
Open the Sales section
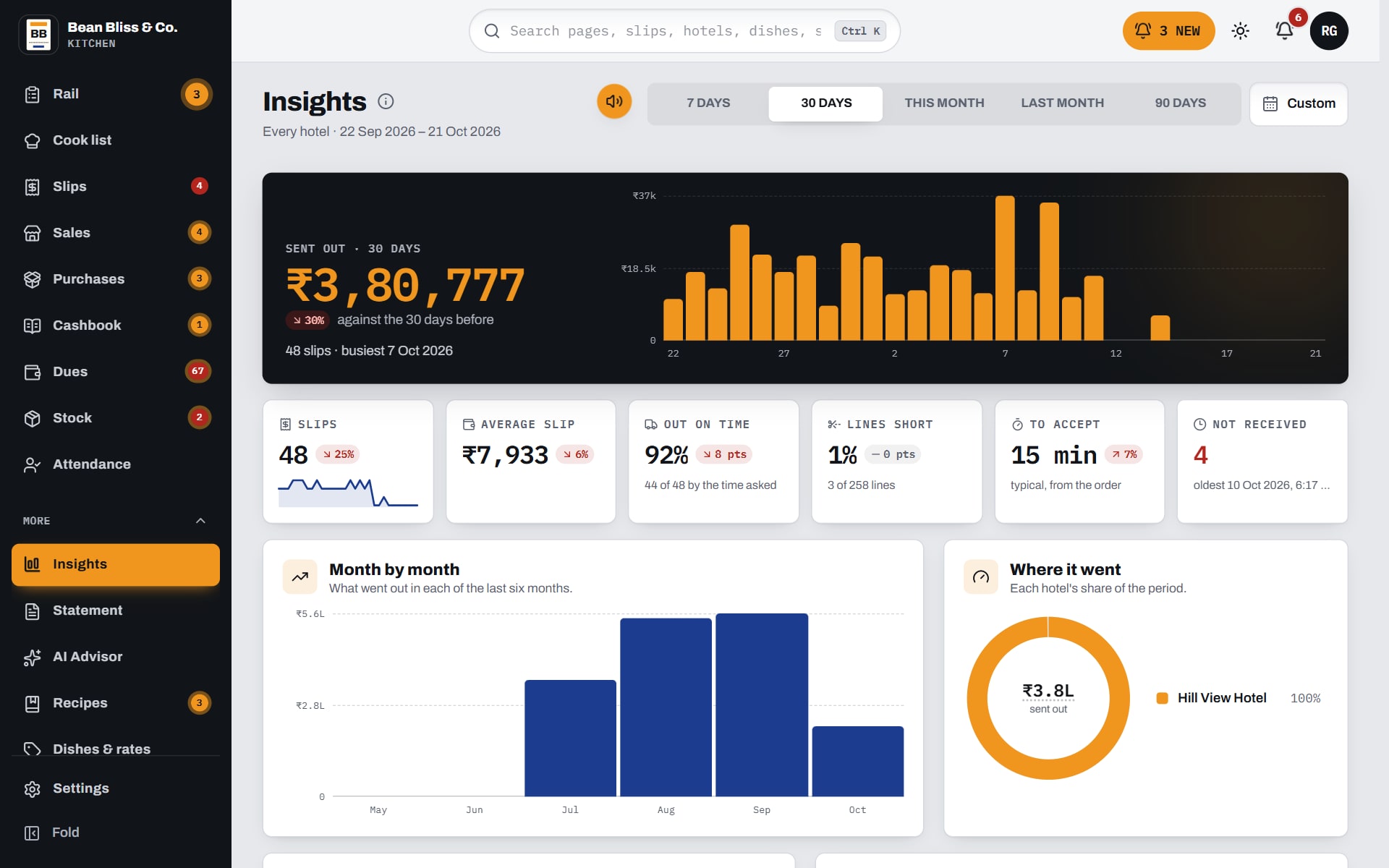click(x=116, y=233)
